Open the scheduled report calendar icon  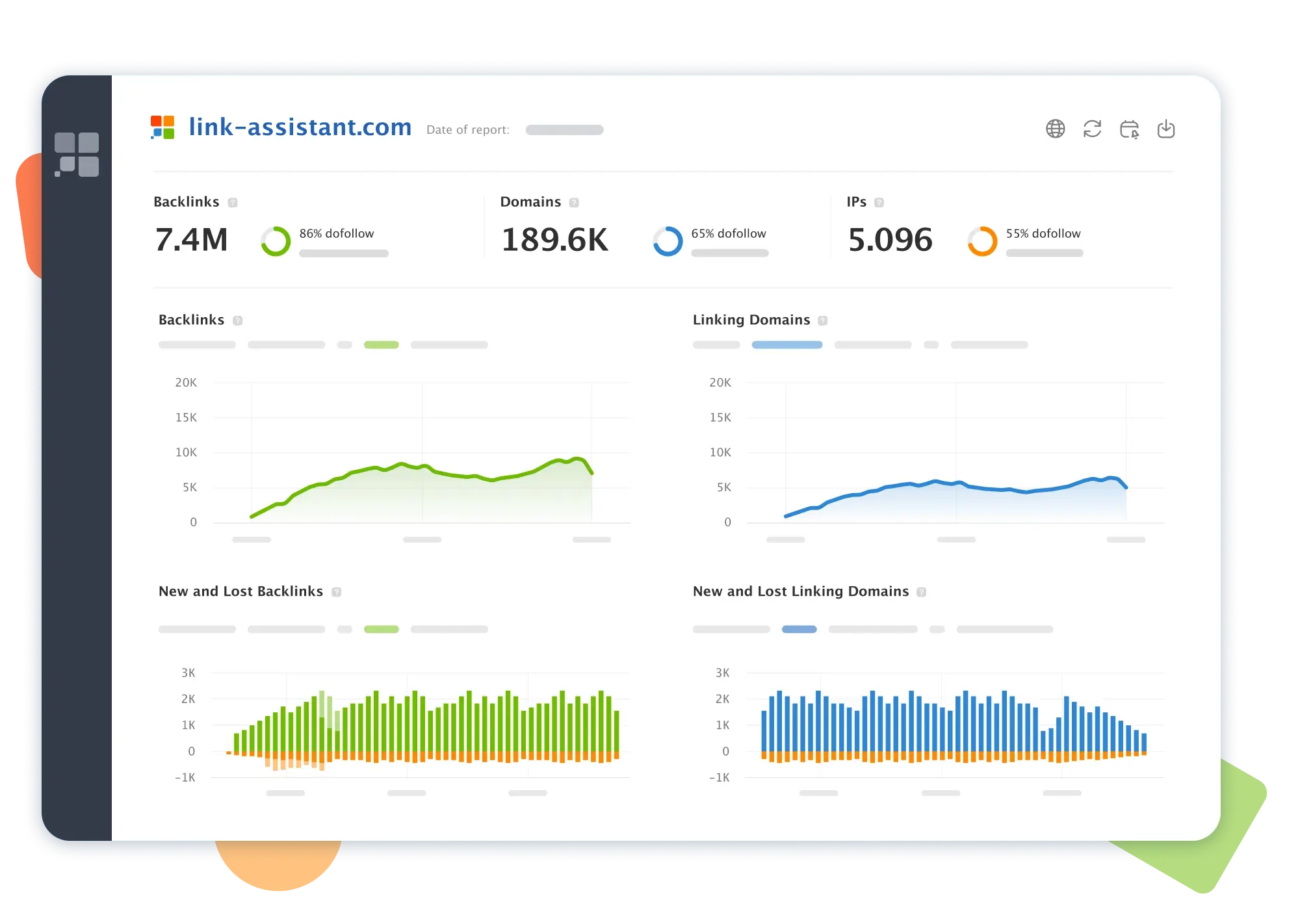[x=1129, y=129]
